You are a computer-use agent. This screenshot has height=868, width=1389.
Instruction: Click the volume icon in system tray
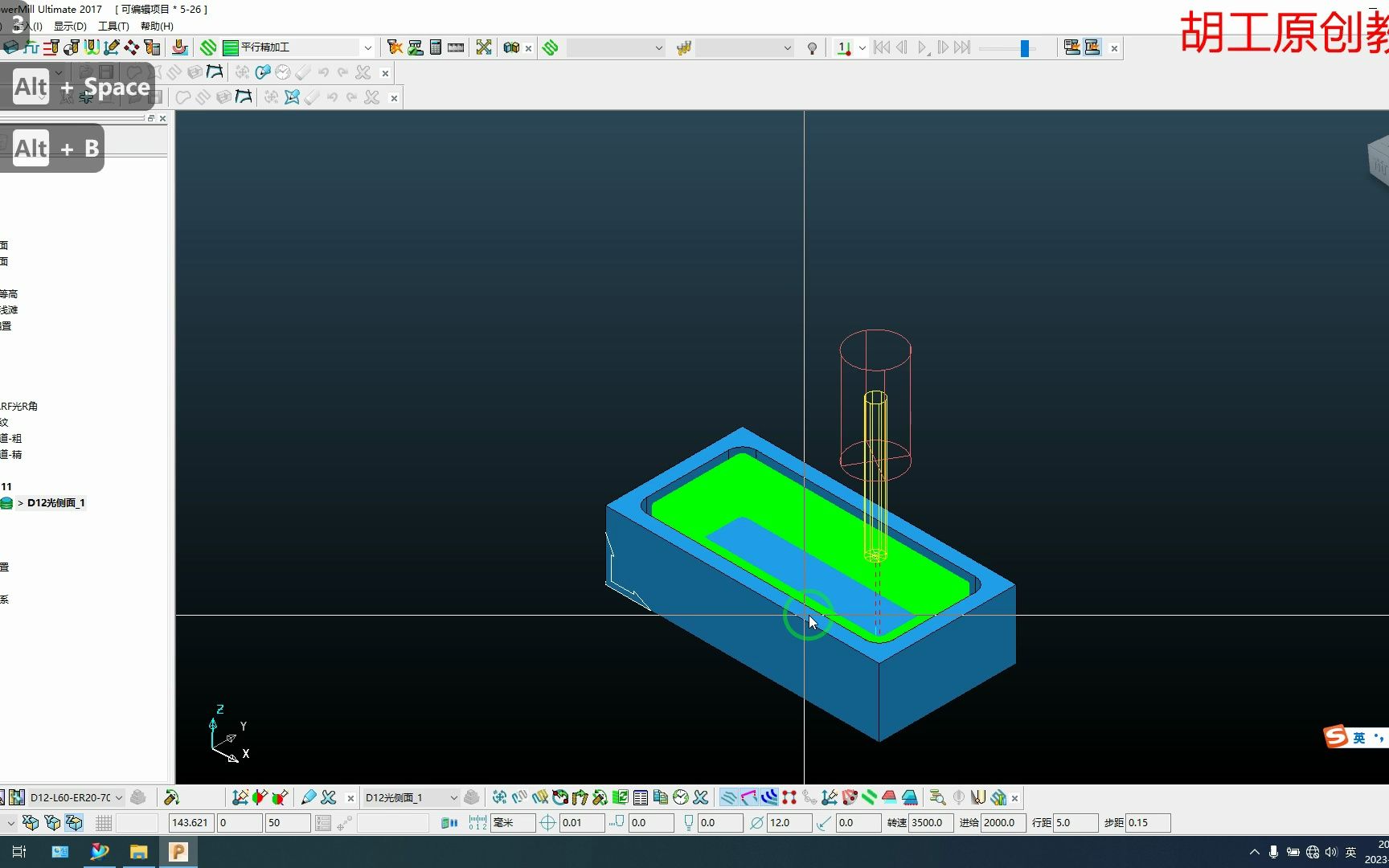tap(1331, 852)
